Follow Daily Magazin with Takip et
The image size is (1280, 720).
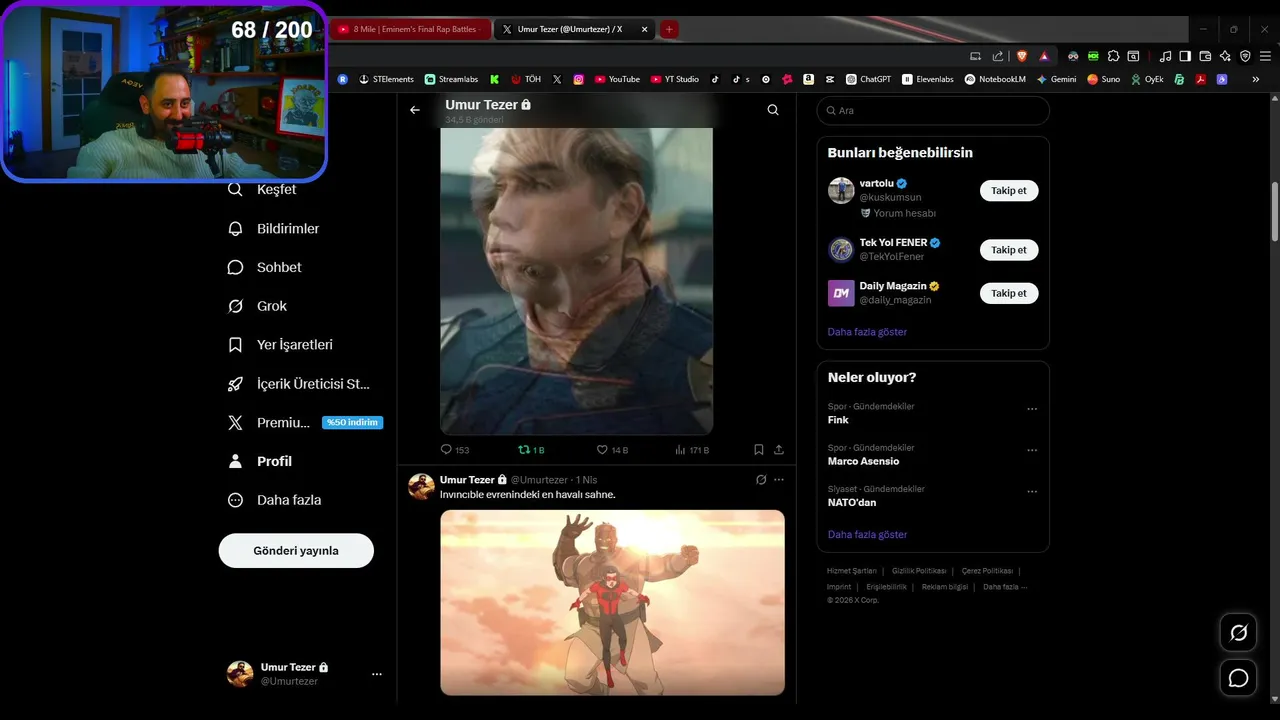click(1009, 293)
